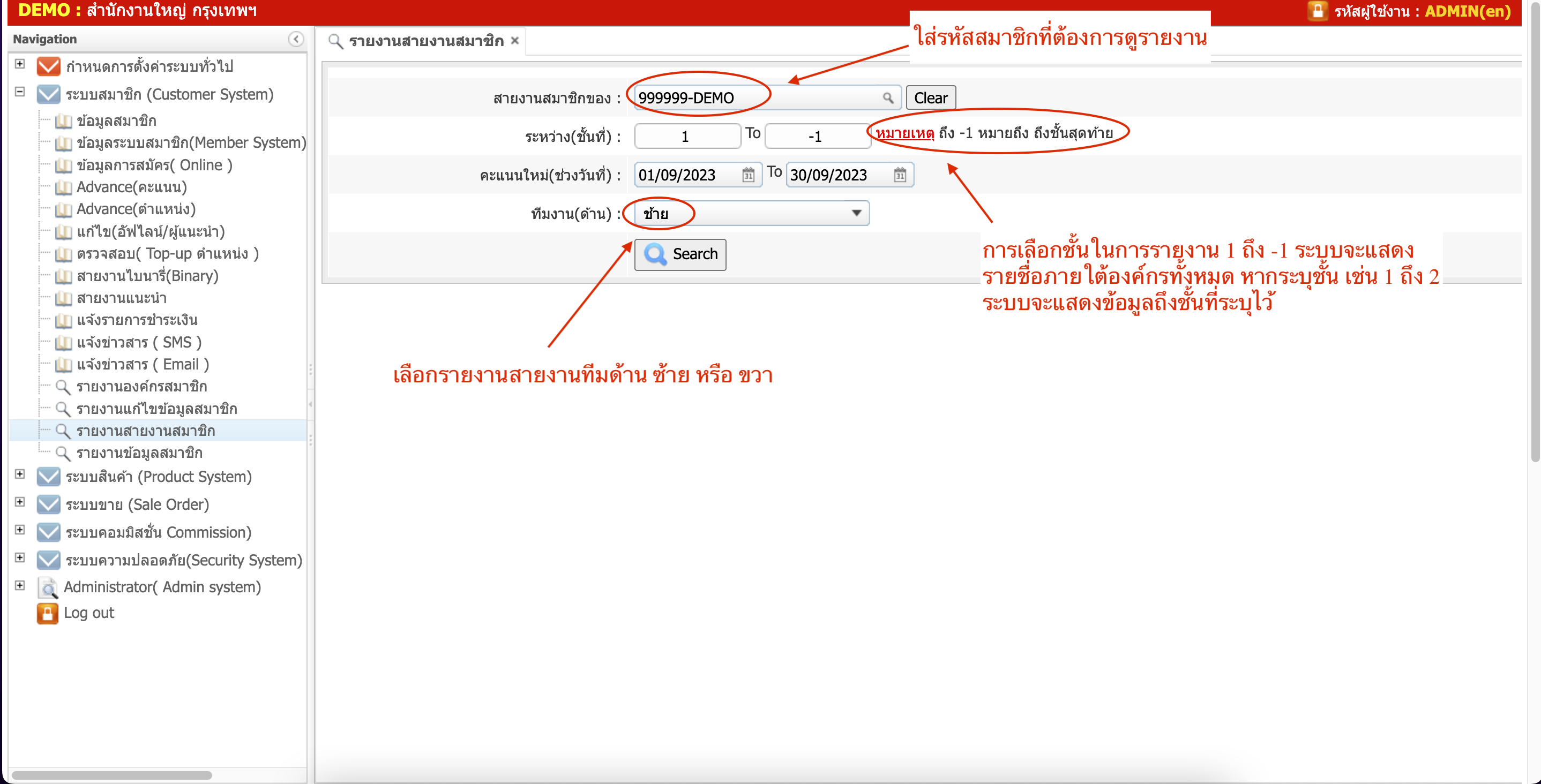Viewport: 1541px width, 784px height.
Task: Expand the Security System tree node
Action: pyautogui.click(x=20, y=558)
